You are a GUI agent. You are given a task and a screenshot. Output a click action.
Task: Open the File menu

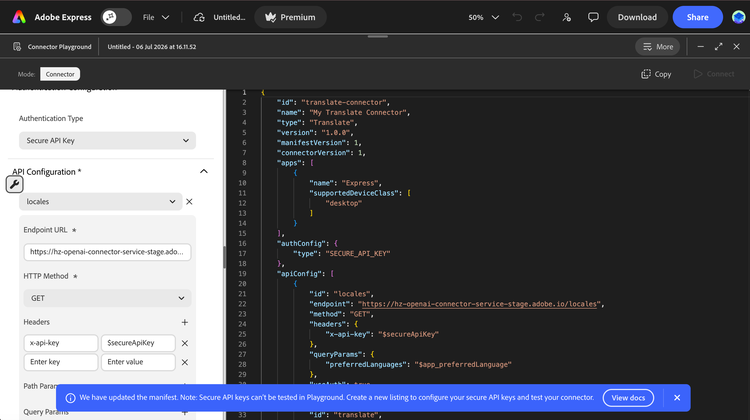click(x=155, y=17)
